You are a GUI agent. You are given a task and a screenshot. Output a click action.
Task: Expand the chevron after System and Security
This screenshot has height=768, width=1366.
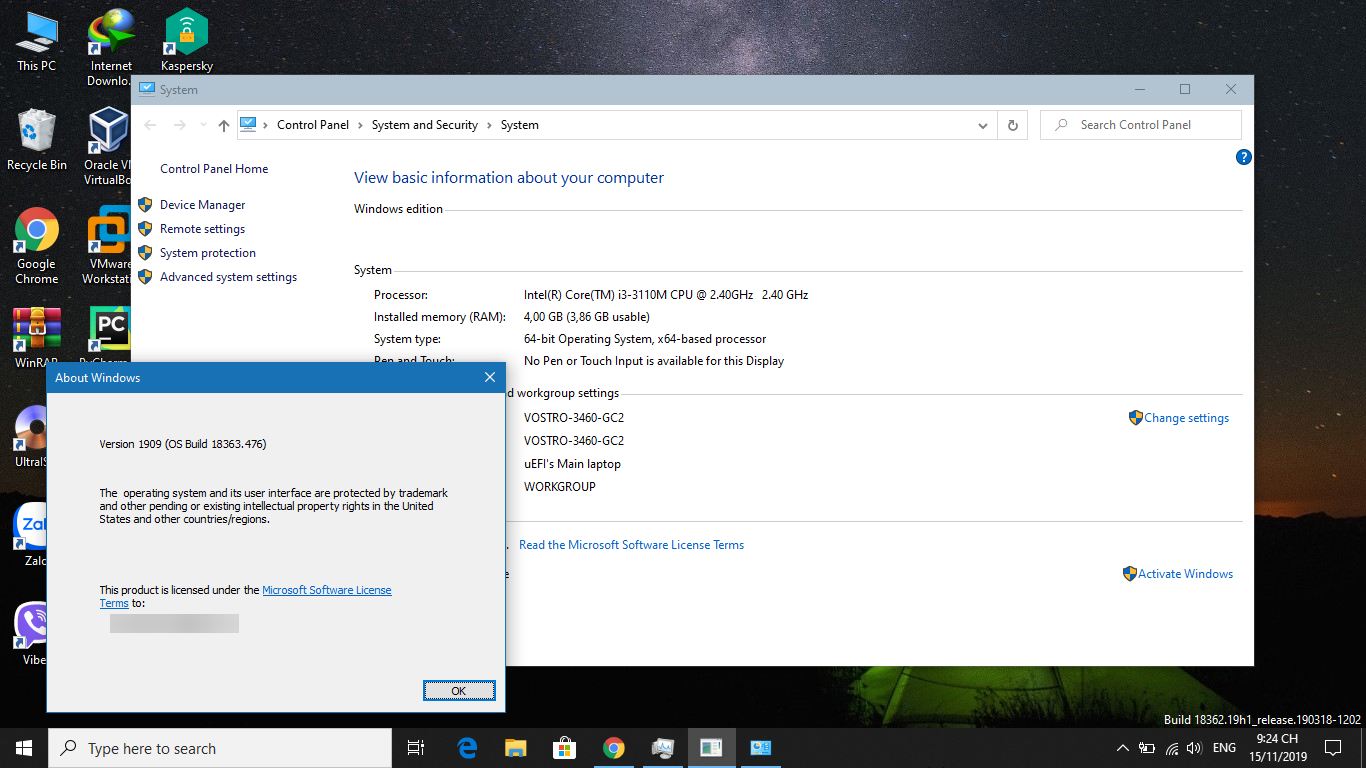coord(489,125)
